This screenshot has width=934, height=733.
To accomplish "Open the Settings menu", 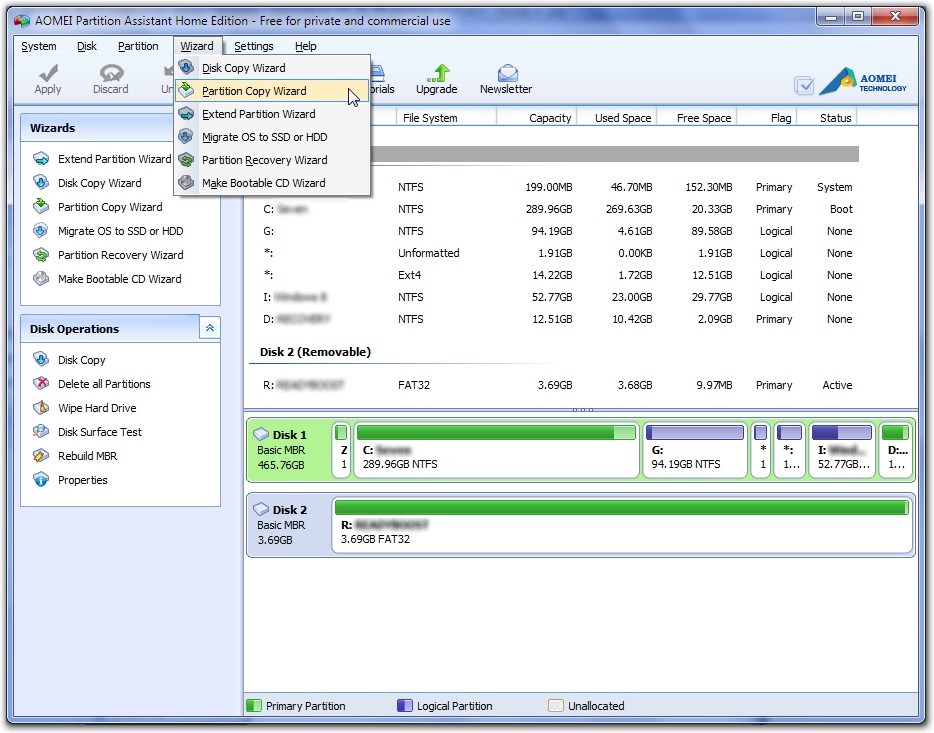I will pyautogui.click(x=254, y=46).
